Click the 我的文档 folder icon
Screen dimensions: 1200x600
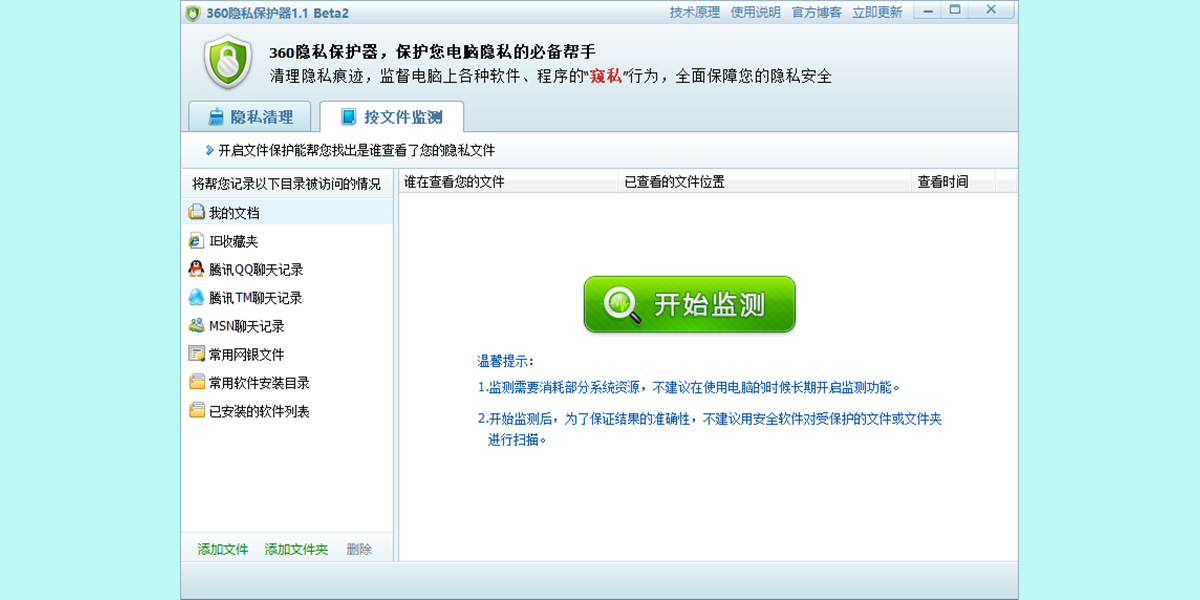[x=197, y=212]
